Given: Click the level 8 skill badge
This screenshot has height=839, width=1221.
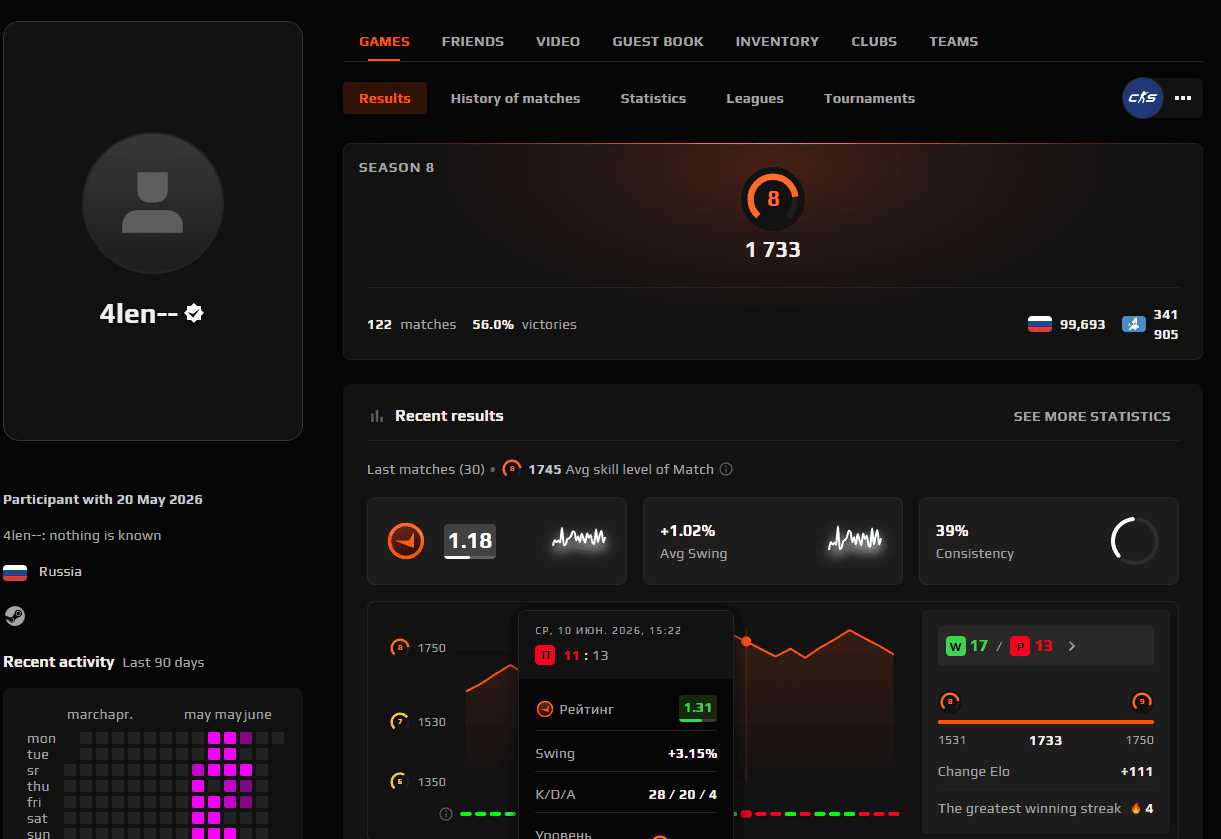Looking at the screenshot, I should [773, 199].
